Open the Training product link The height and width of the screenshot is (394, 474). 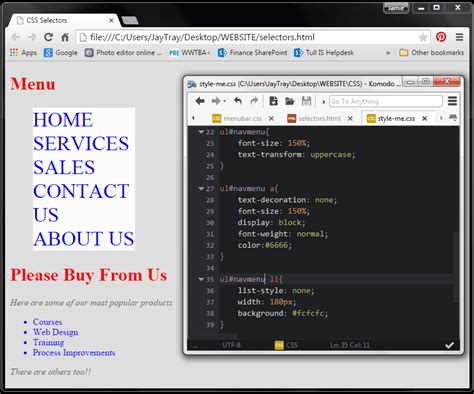pyautogui.click(x=48, y=342)
